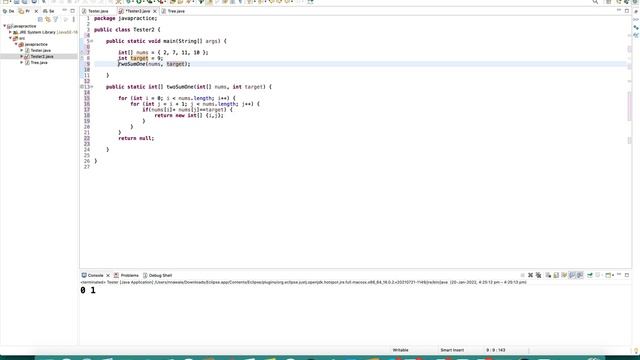Click Remove Launch icon in Console toolbar
The width and height of the screenshot is (640, 360).
[530, 276]
